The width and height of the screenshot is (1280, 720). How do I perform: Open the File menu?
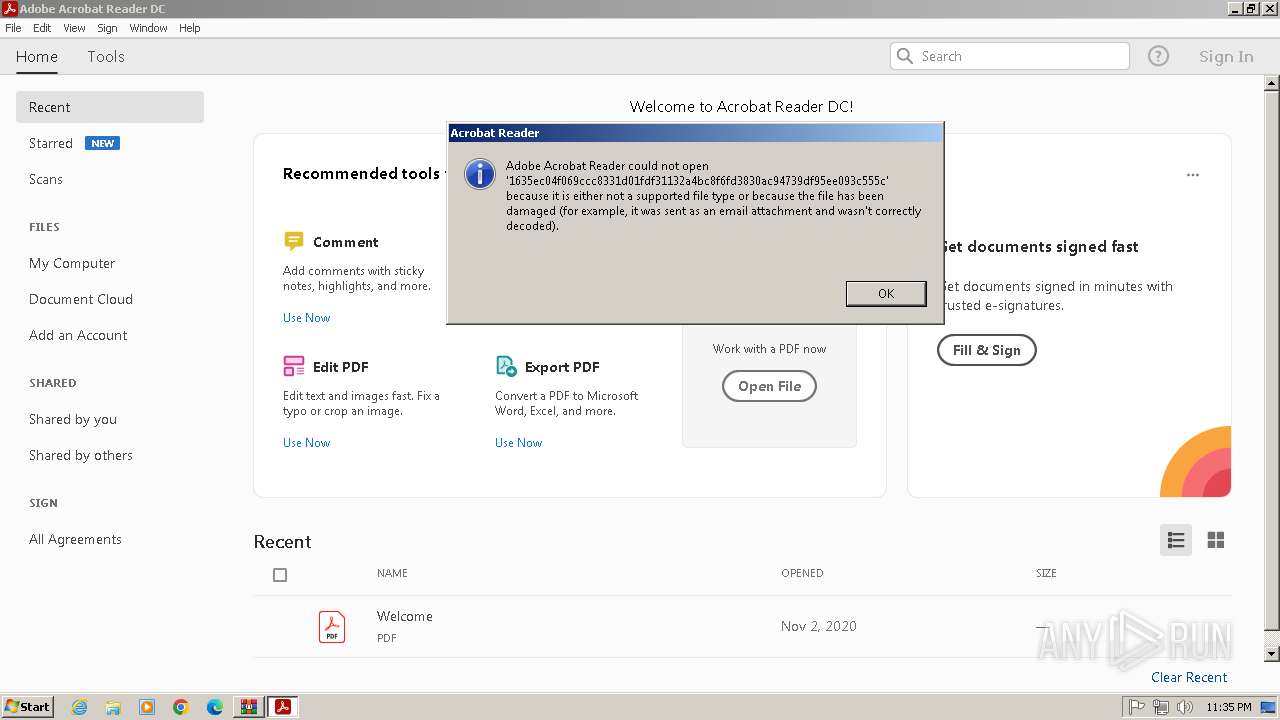(13, 28)
